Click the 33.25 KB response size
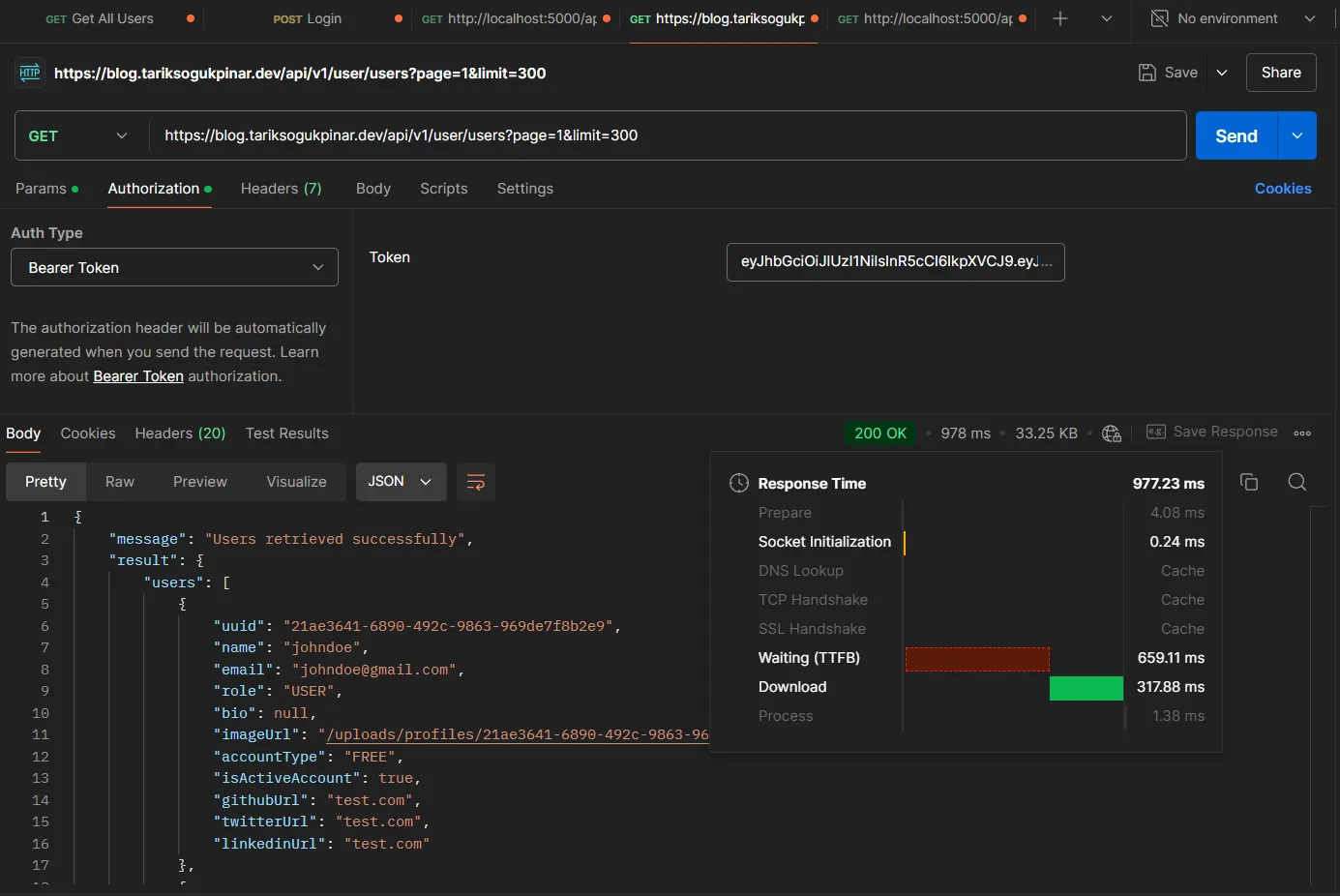 click(1047, 433)
